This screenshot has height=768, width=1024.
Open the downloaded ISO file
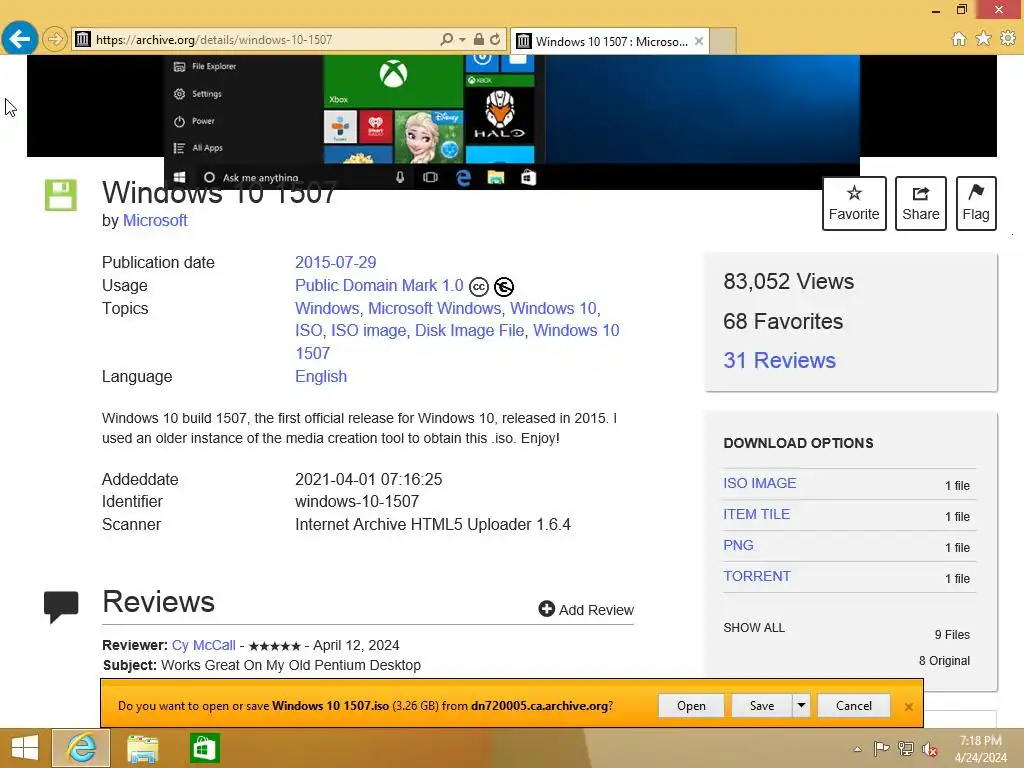coord(691,706)
